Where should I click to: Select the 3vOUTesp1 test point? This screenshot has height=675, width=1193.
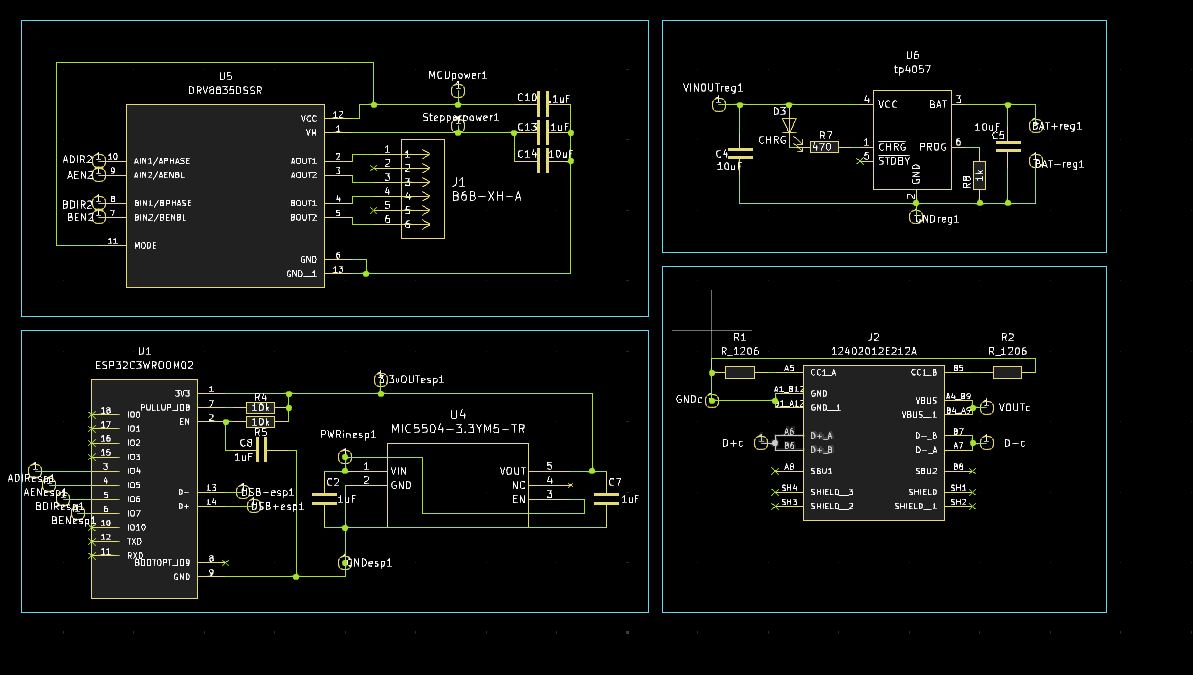pos(381,379)
